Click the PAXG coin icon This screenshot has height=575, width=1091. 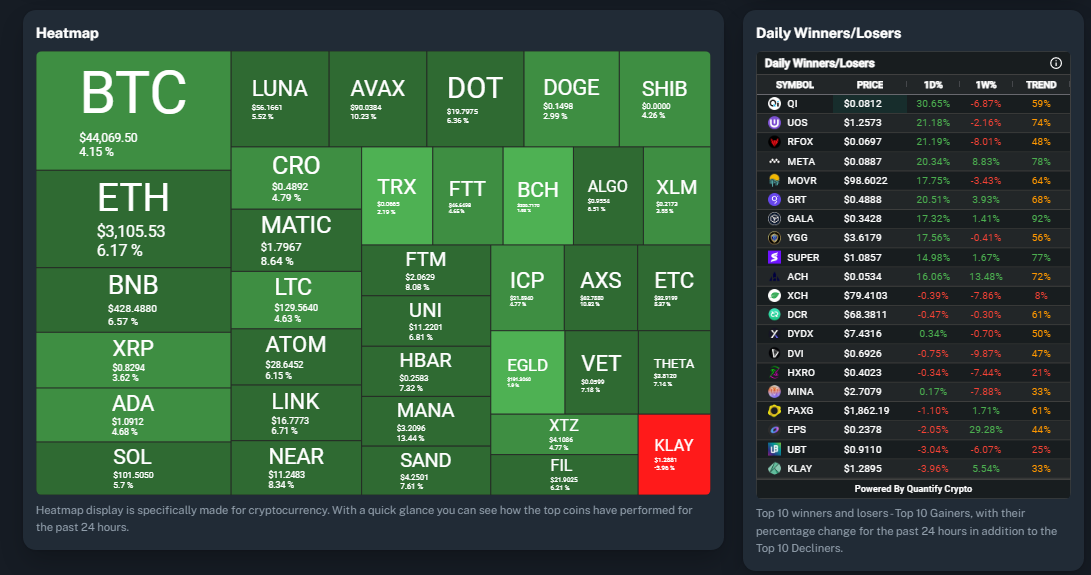[774, 410]
